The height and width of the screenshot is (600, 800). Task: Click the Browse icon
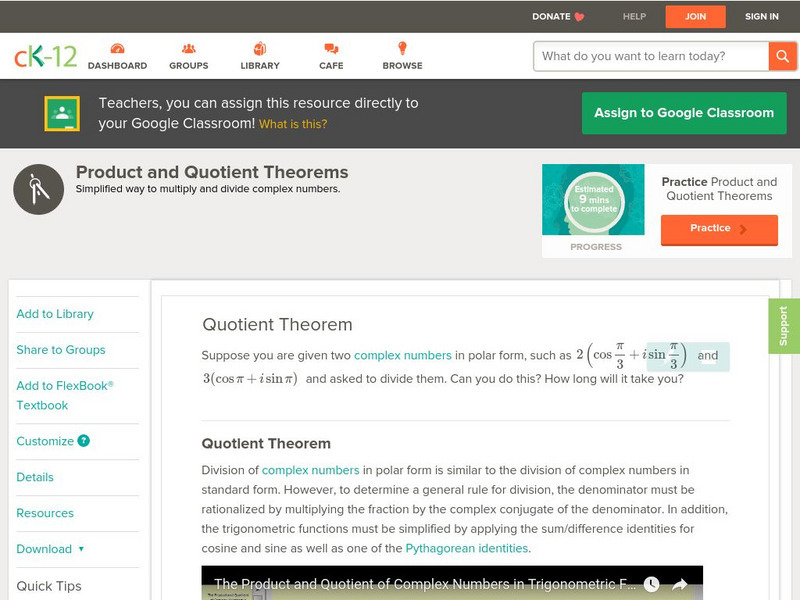(401, 47)
